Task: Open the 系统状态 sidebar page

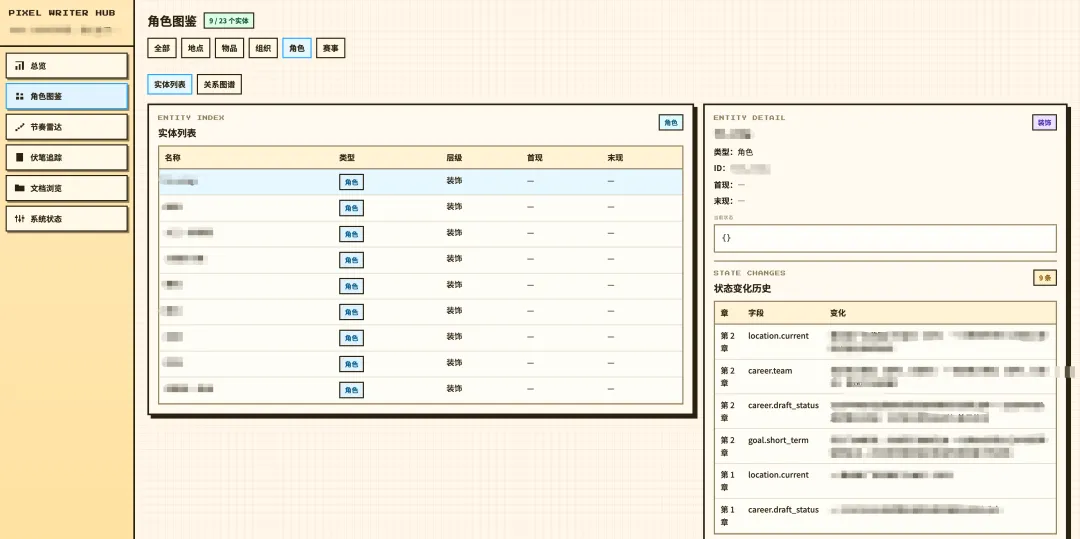Action: coord(67,219)
